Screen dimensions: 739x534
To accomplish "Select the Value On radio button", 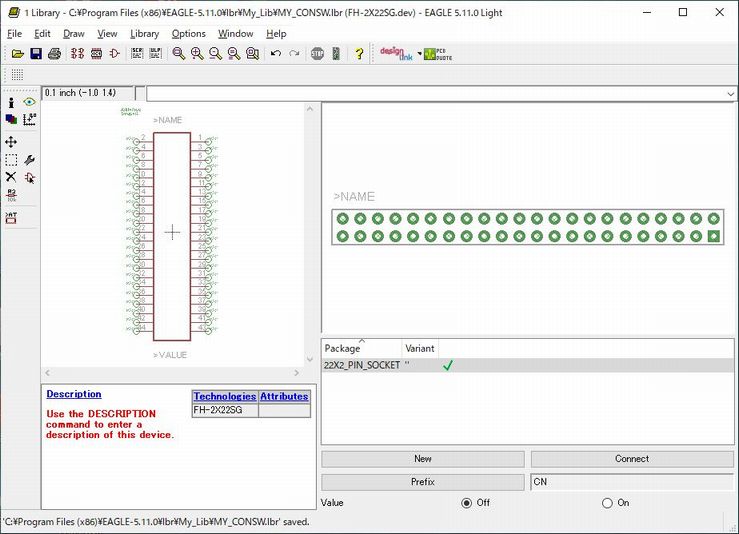I will (607, 503).
